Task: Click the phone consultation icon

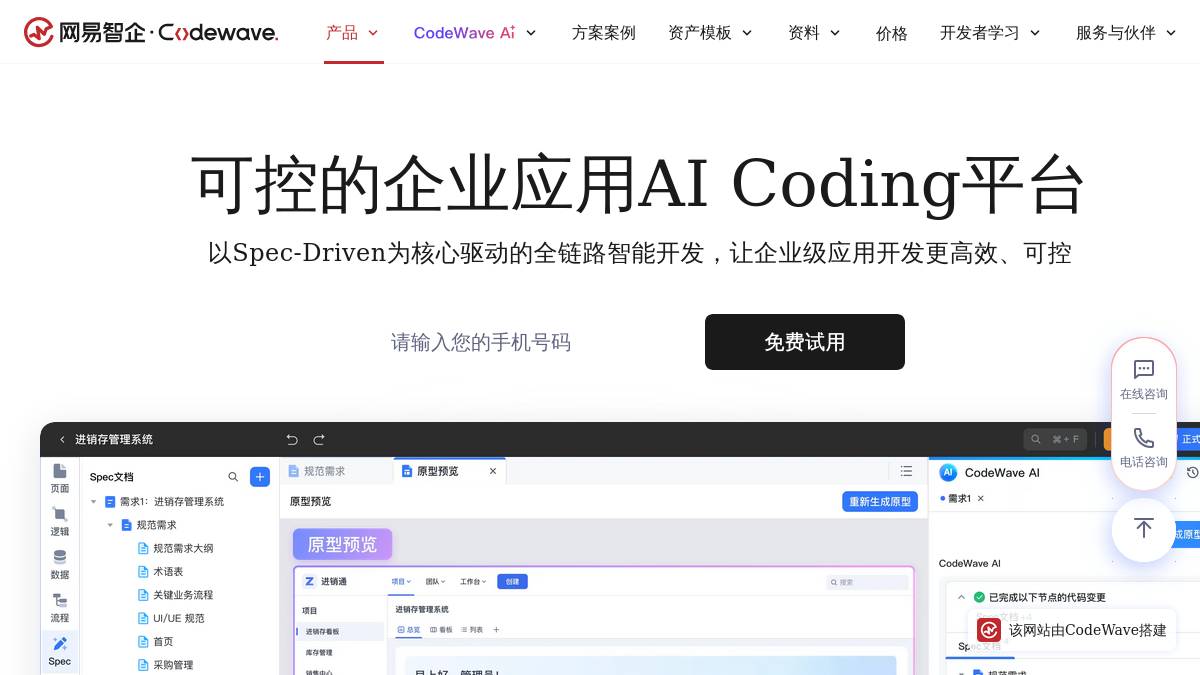Action: [1144, 437]
